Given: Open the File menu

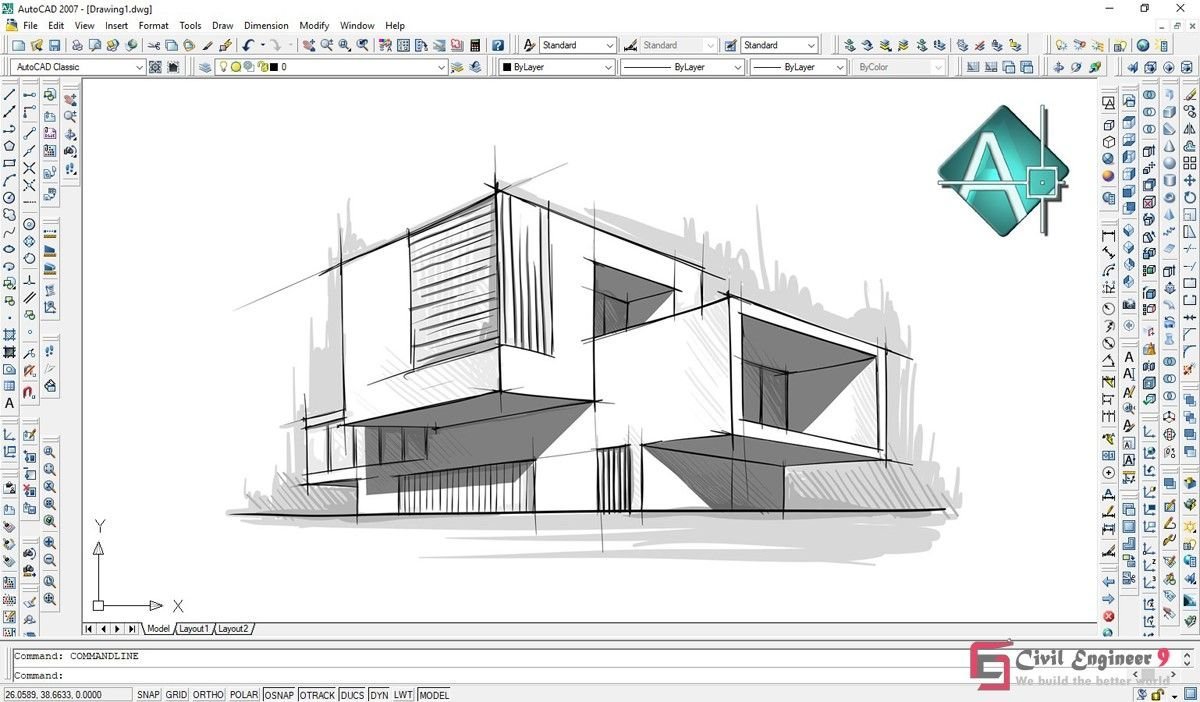Looking at the screenshot, I should click(x=30, y=25).
